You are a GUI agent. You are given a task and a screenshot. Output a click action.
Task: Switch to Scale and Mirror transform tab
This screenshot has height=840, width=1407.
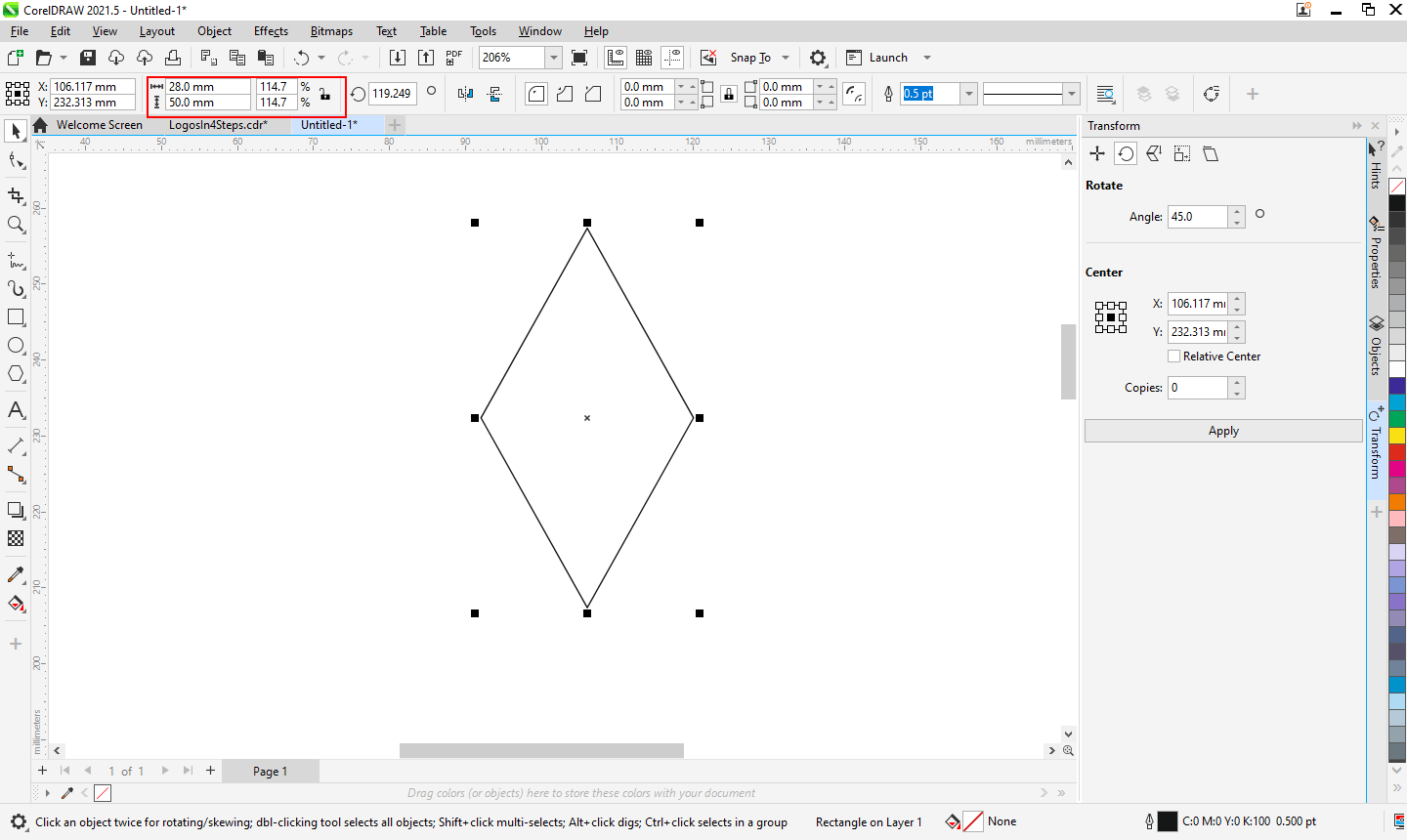pos(1154,153)
